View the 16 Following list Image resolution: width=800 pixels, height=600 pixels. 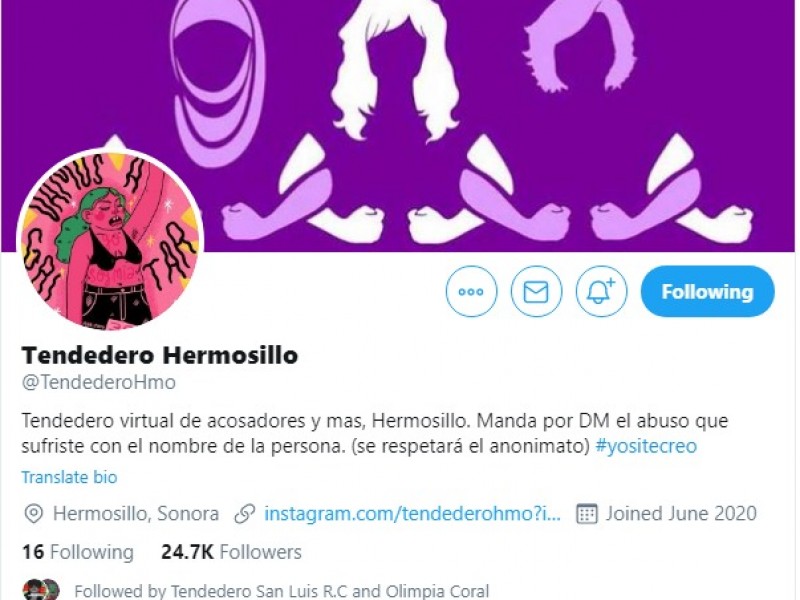[x=78, y=552]
